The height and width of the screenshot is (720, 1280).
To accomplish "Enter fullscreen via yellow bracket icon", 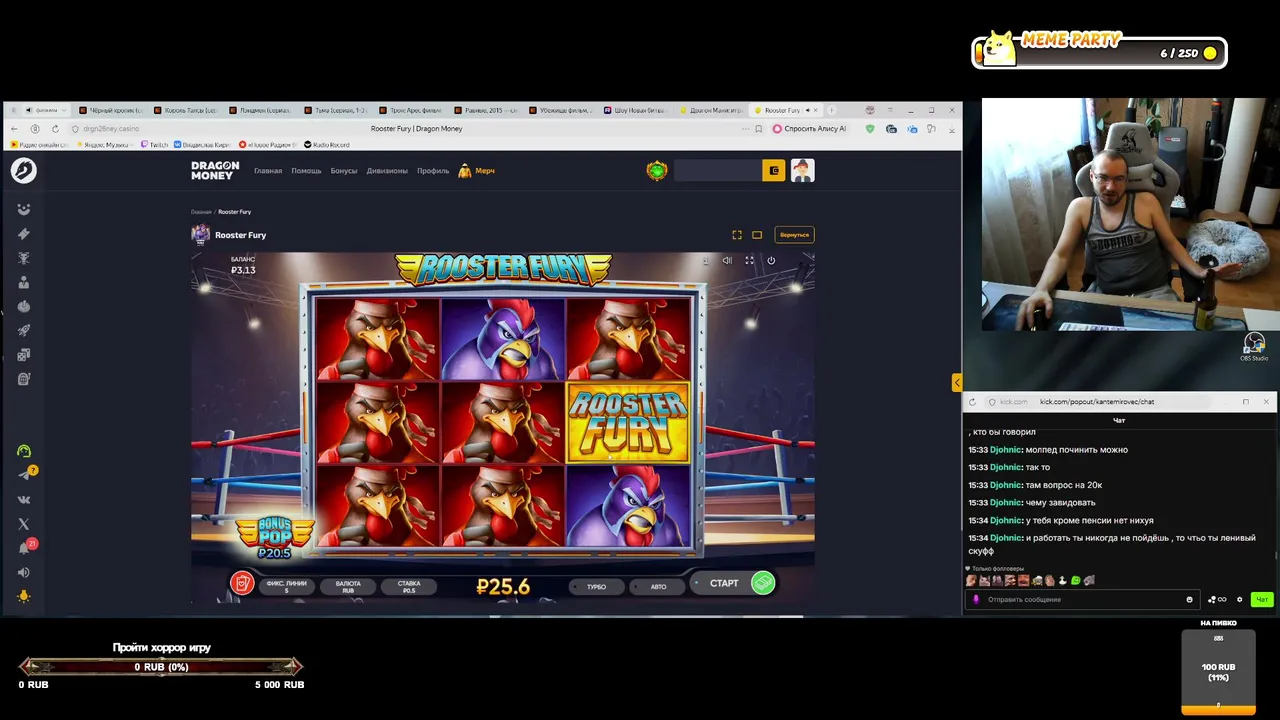I will point(737,235).
